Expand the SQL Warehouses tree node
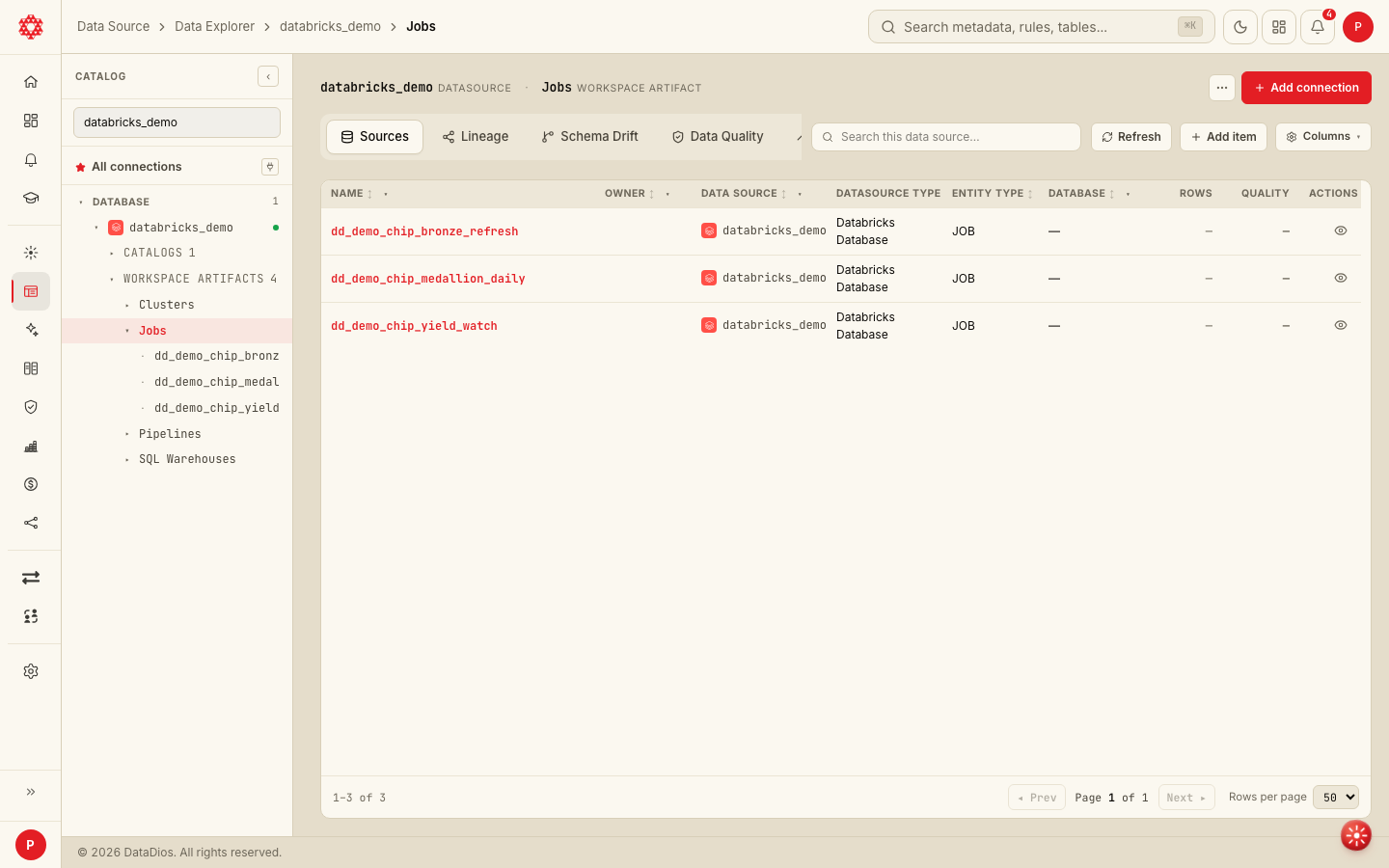This screenshot has width=1389, height=868. [x=127, y=460]
